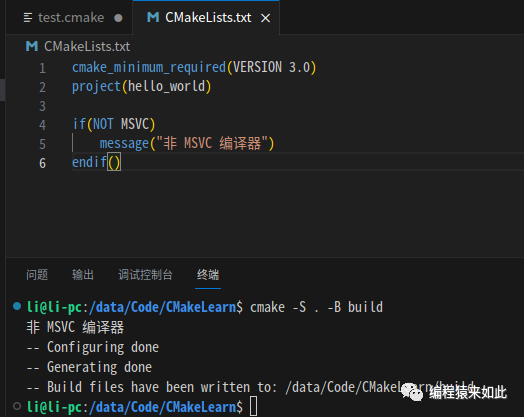Switch to the test.cmake editor tab
The width and height of the screenshot is (524, 417).
(70, 17)
